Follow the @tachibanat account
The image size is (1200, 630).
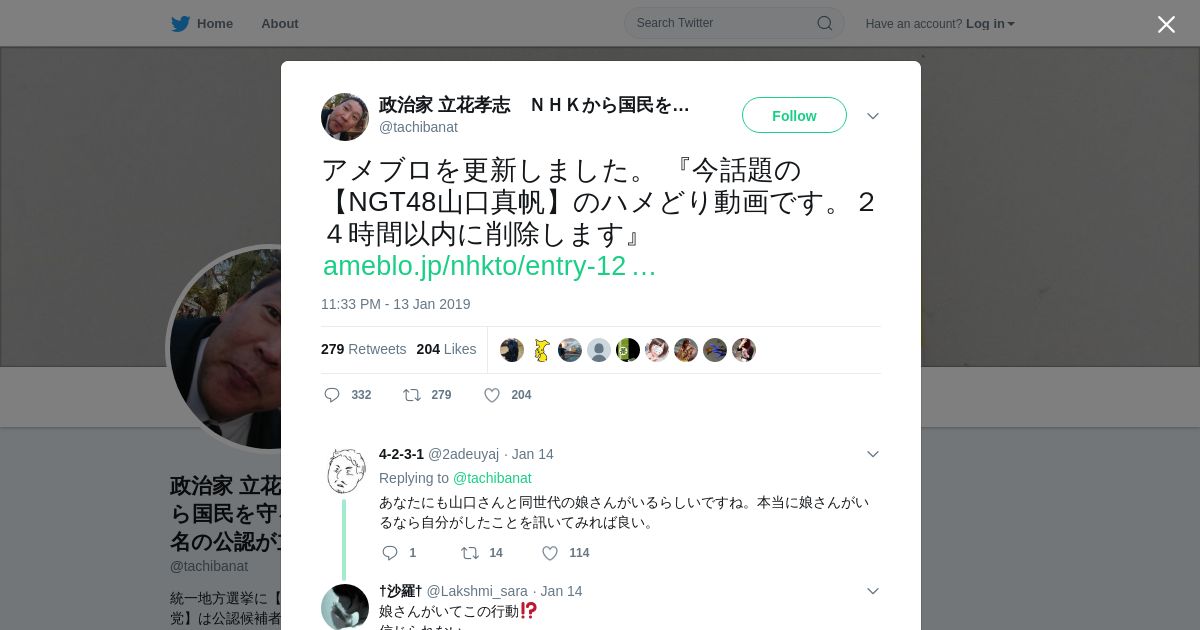pyautogui.click(x=794, y=116)
